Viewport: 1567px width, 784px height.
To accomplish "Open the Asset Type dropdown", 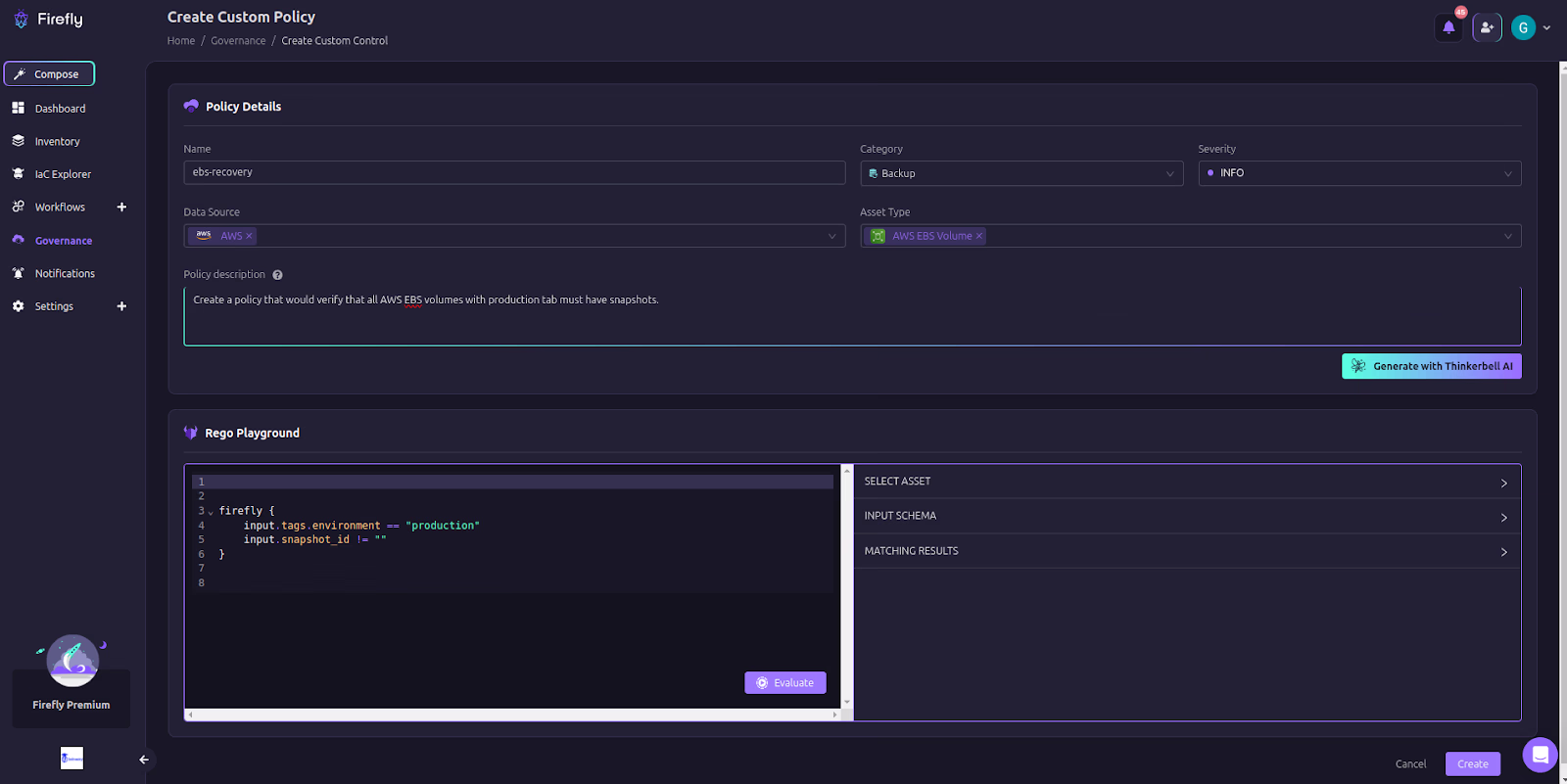I will tap(1190, 236).
